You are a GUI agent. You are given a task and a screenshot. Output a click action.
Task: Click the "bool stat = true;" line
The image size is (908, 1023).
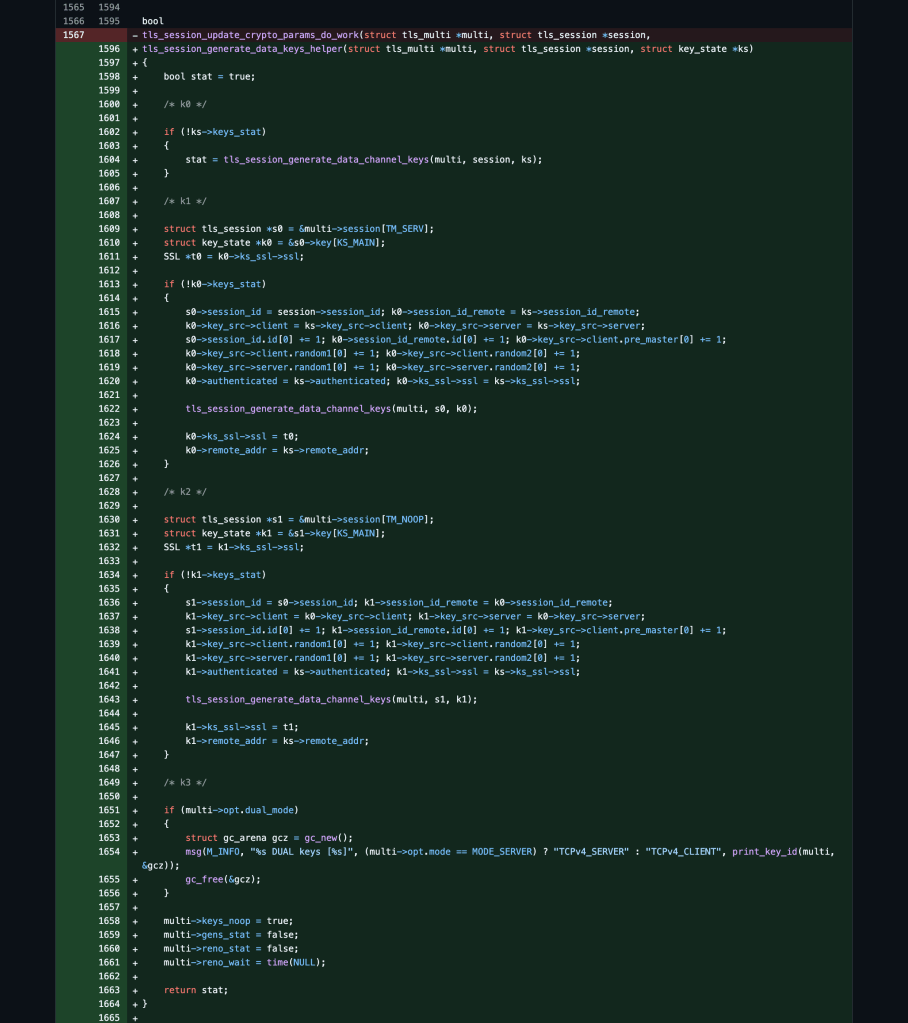tap(209, 76)
